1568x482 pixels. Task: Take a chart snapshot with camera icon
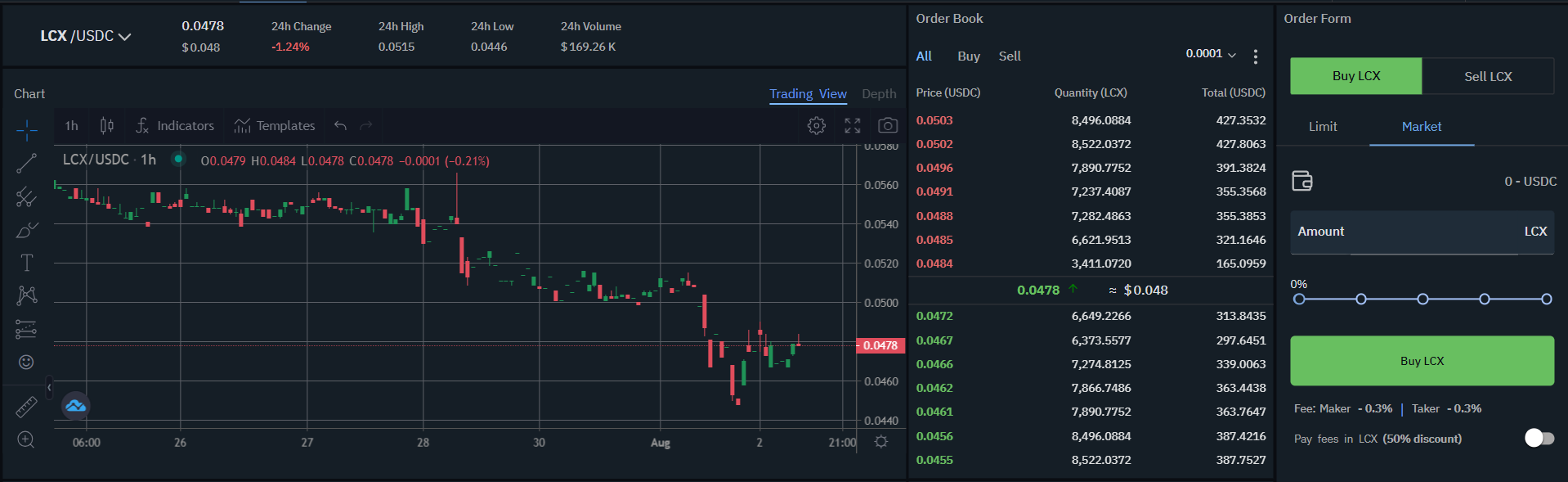pyautogui.click(x=887, y=125)
